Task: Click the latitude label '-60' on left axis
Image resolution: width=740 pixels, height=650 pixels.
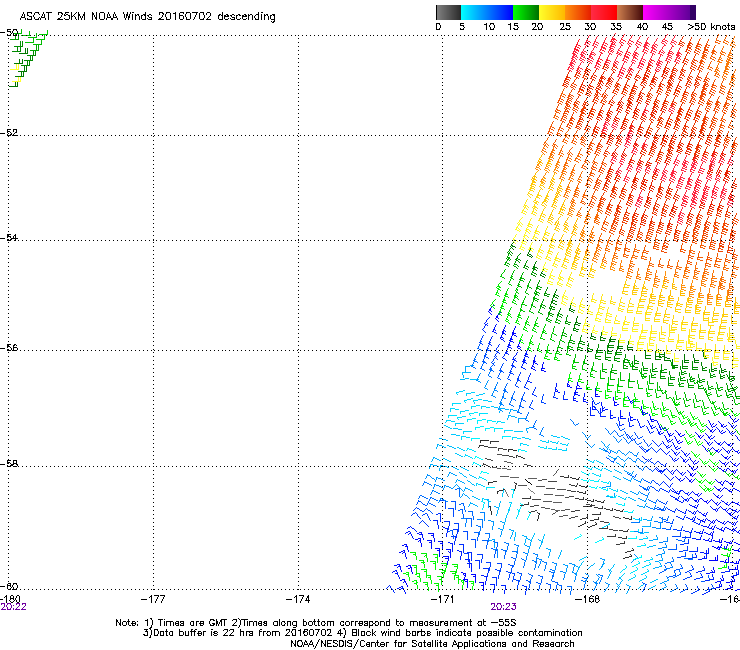Action: tap(9, 586)
